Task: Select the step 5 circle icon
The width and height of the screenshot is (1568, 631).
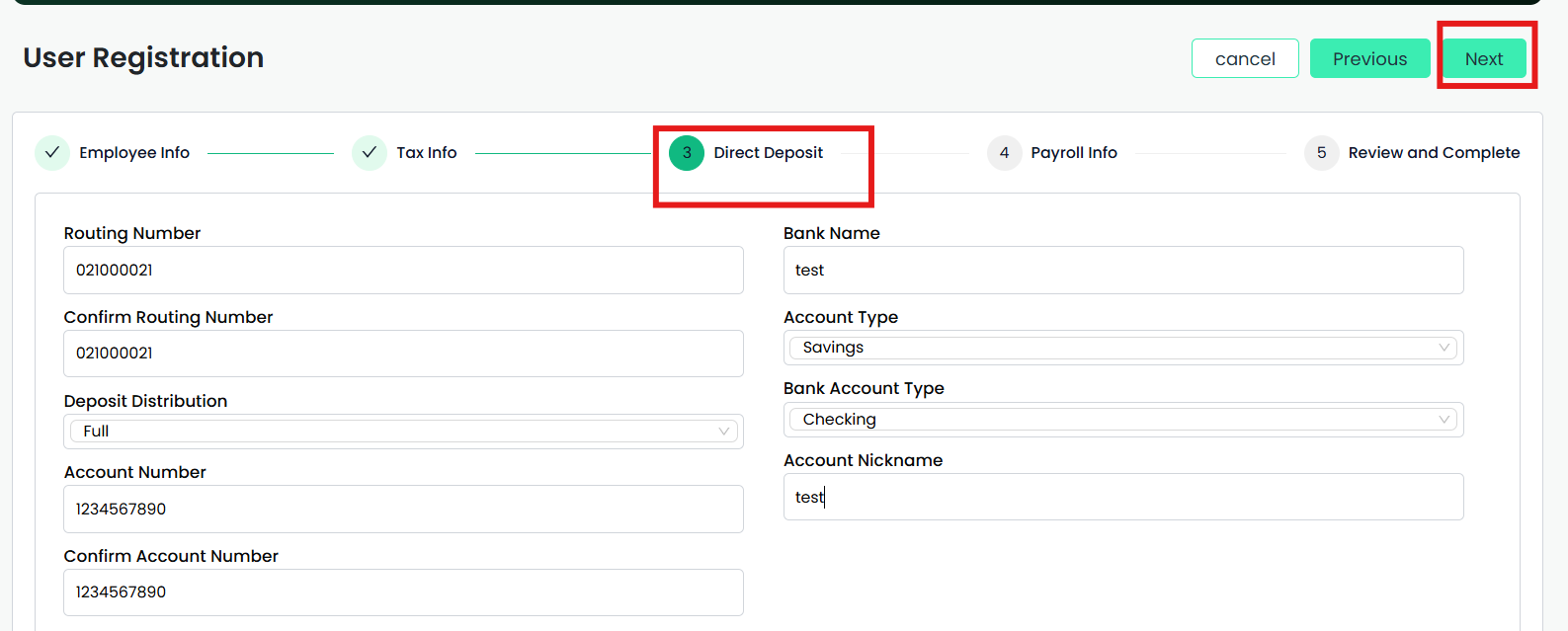Action: click(1321, 153)
